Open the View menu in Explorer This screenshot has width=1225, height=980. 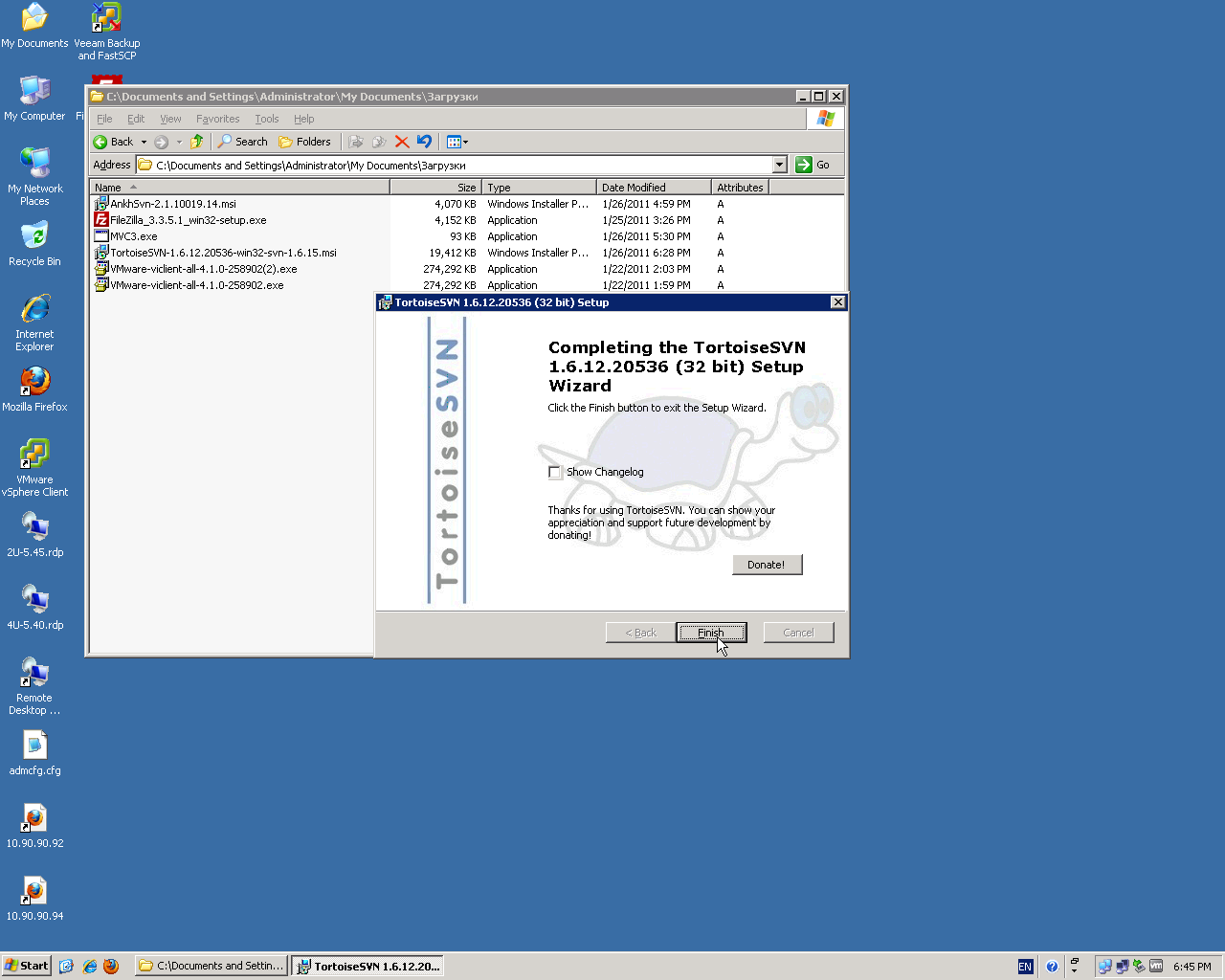(x=170, y=119)
